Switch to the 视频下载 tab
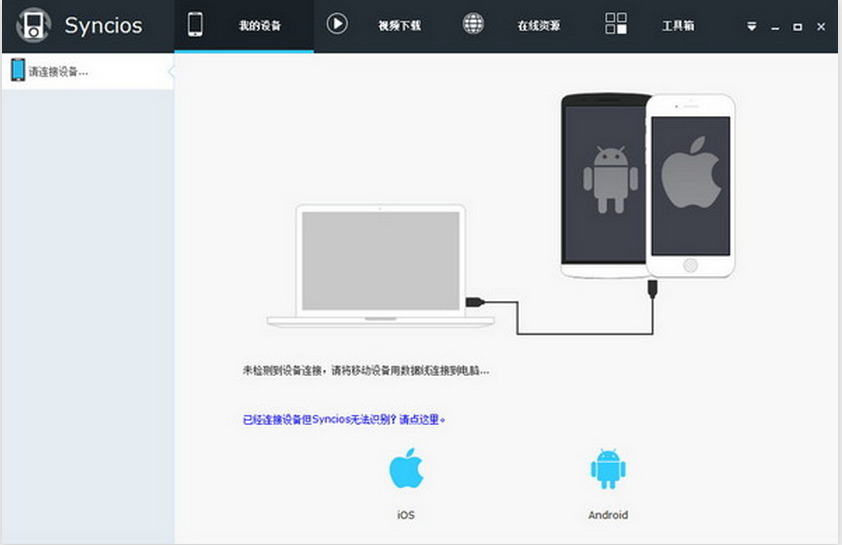This screenshot has width=842, height=545. 400,25
